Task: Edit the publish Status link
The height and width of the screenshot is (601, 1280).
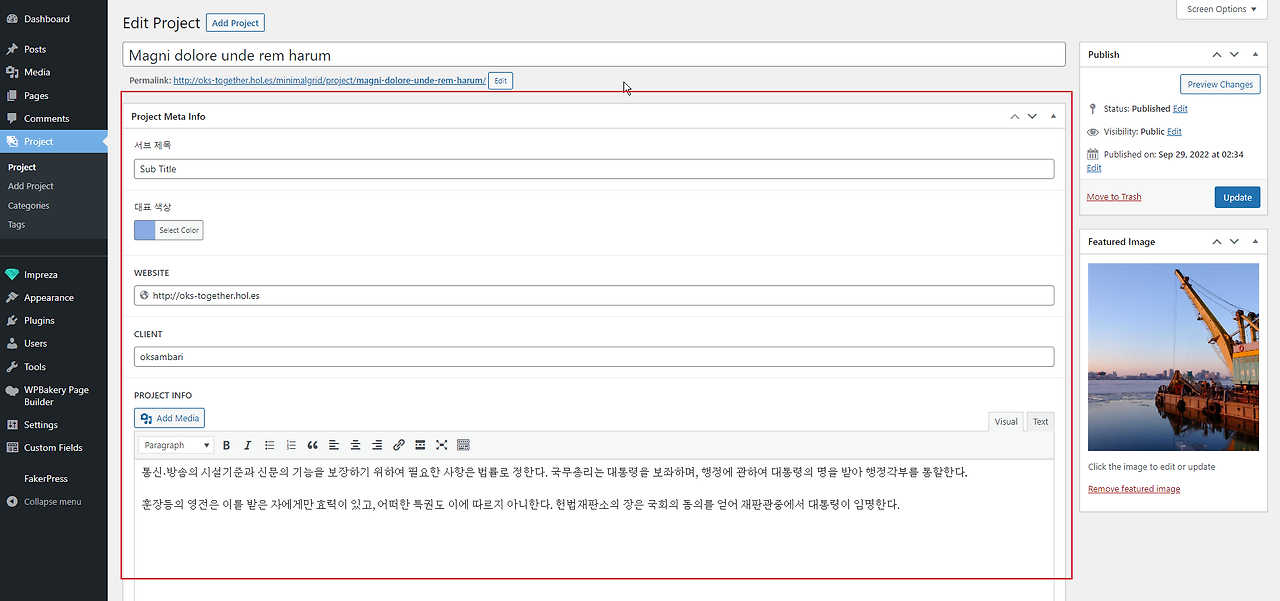Action: [1180, 109]
